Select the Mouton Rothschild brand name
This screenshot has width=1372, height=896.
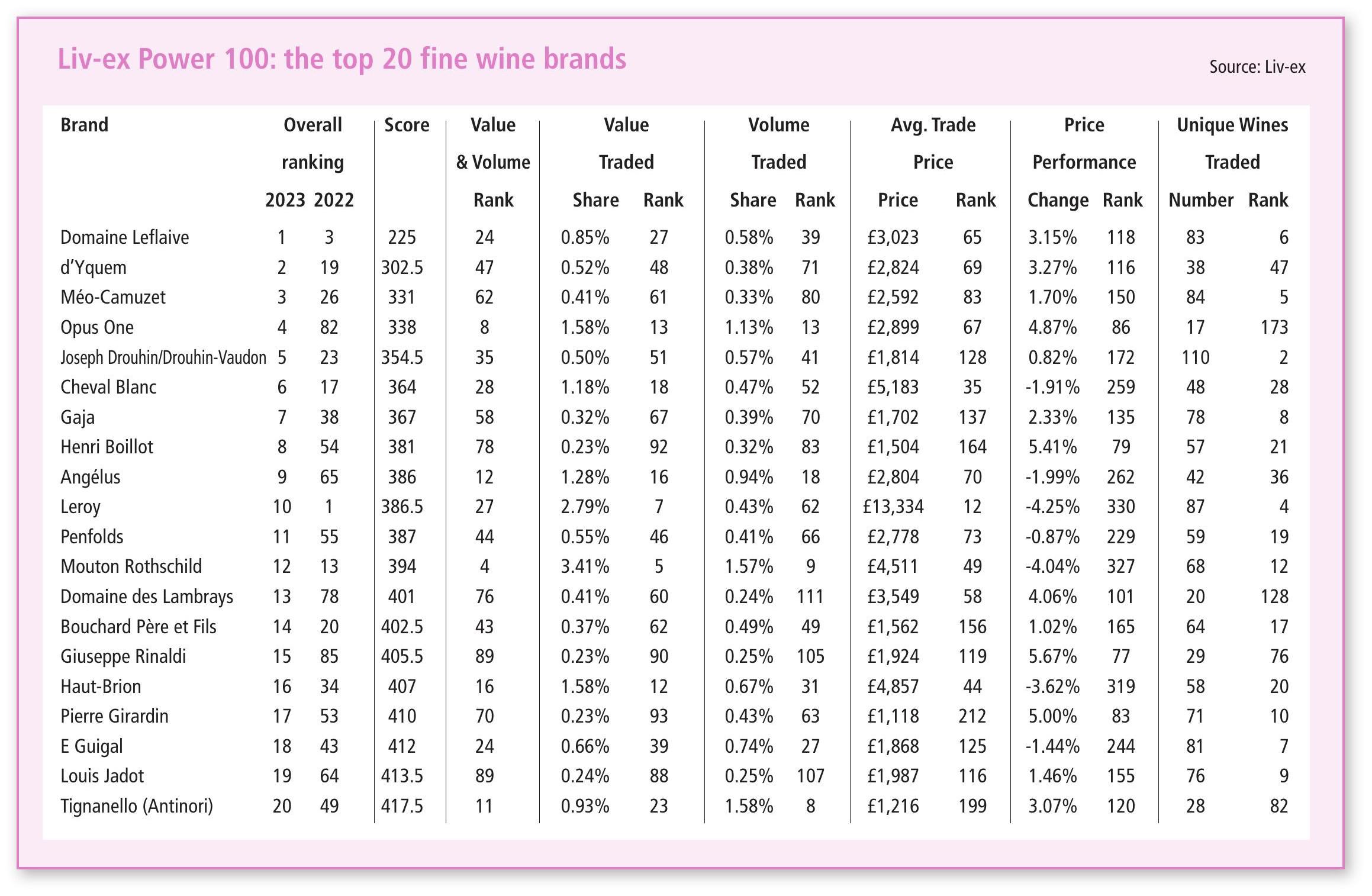click(131, 566)
